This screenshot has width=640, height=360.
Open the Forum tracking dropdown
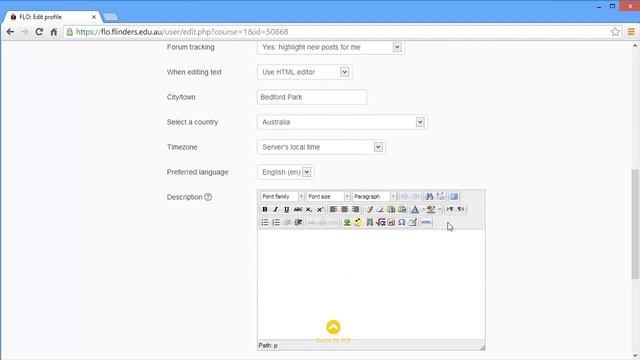pos(331,47)
